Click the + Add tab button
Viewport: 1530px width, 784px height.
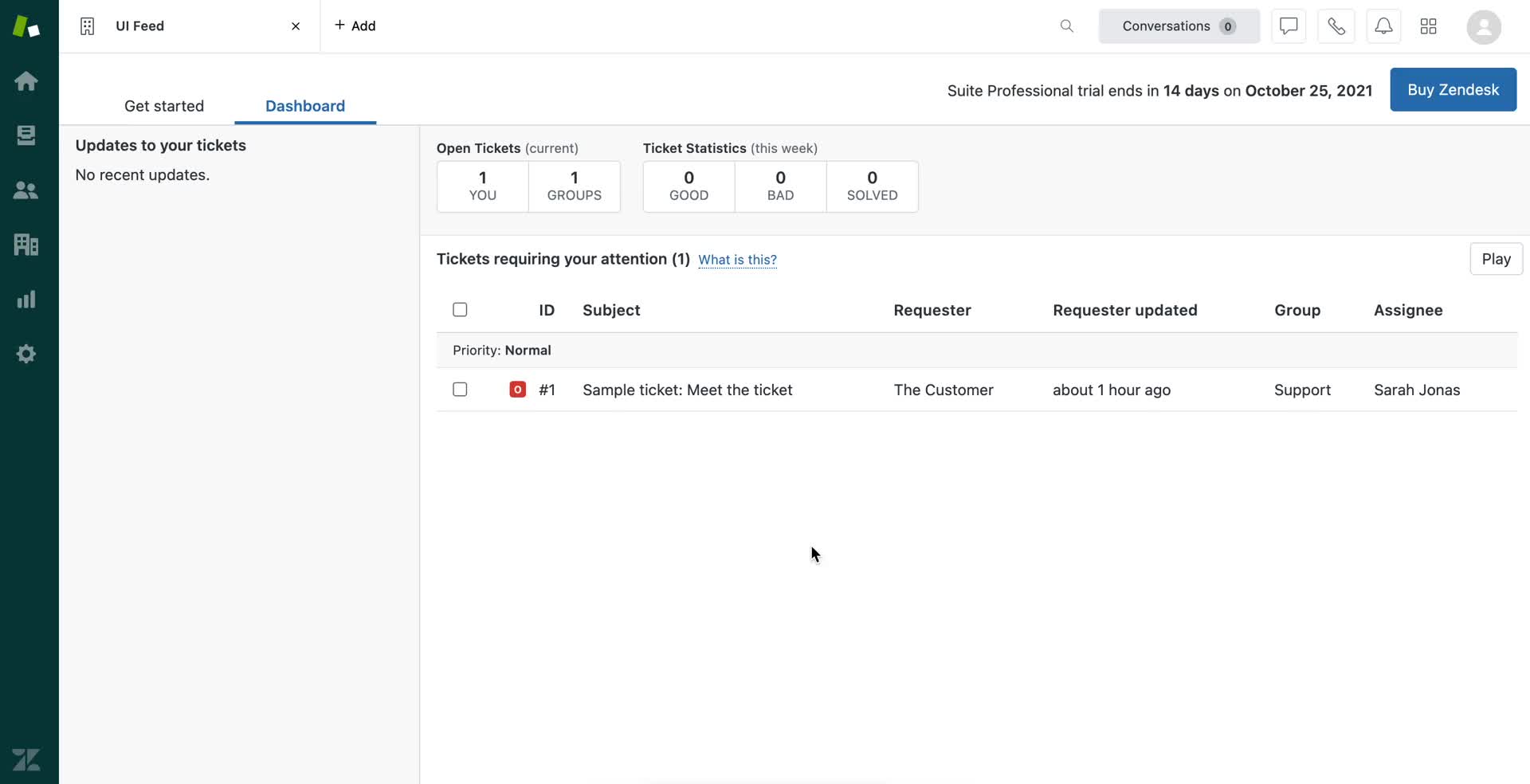tap(355, 25)
